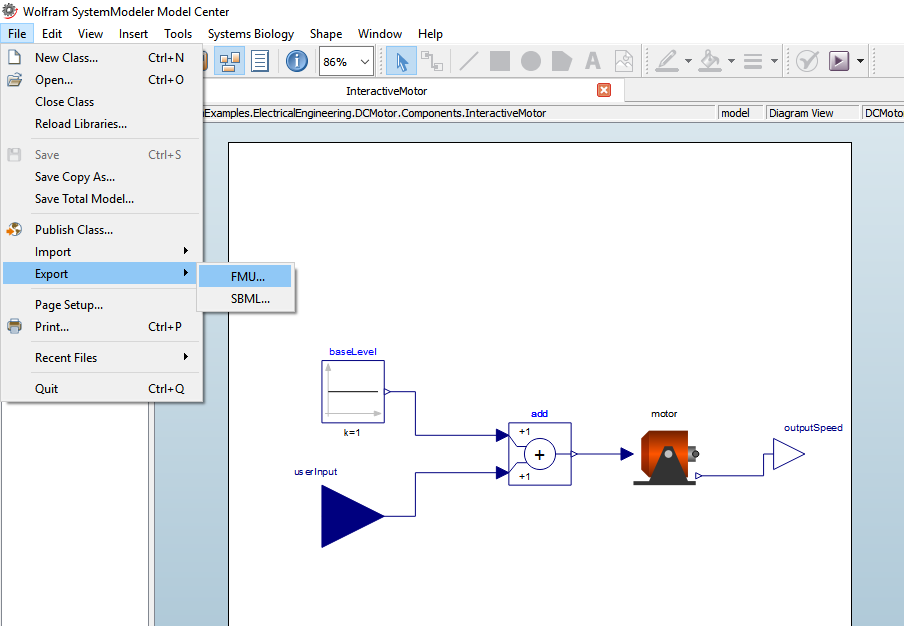904x626 pixels.
Task: Select the arrow selection tool
Action: pos(401,61)
